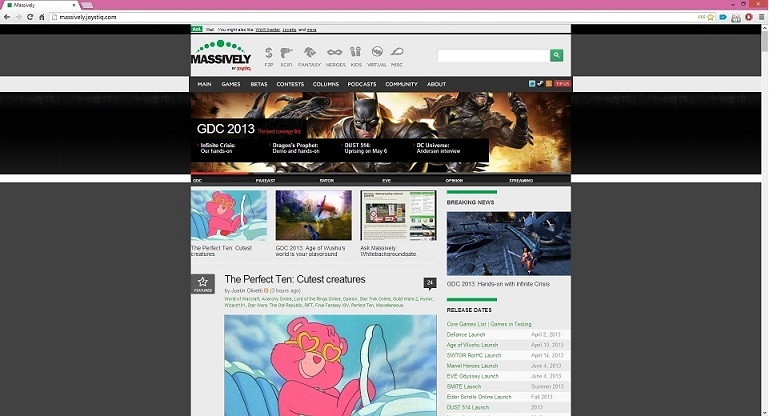769x416 pixels.
Task: Click the binoculars extension icon
Action: (x=736, y=18)
